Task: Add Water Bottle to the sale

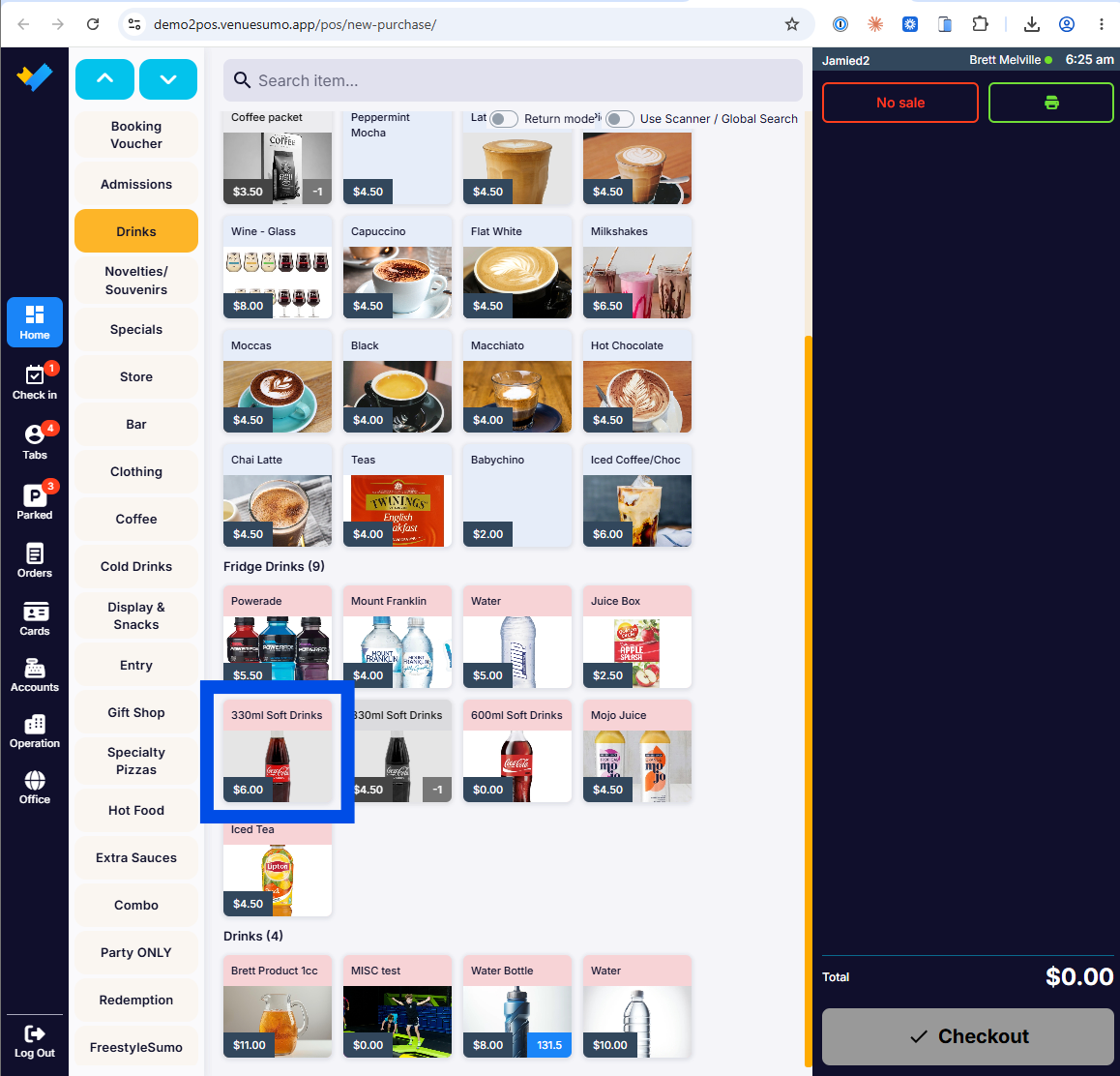Action: coord(517,1006)
